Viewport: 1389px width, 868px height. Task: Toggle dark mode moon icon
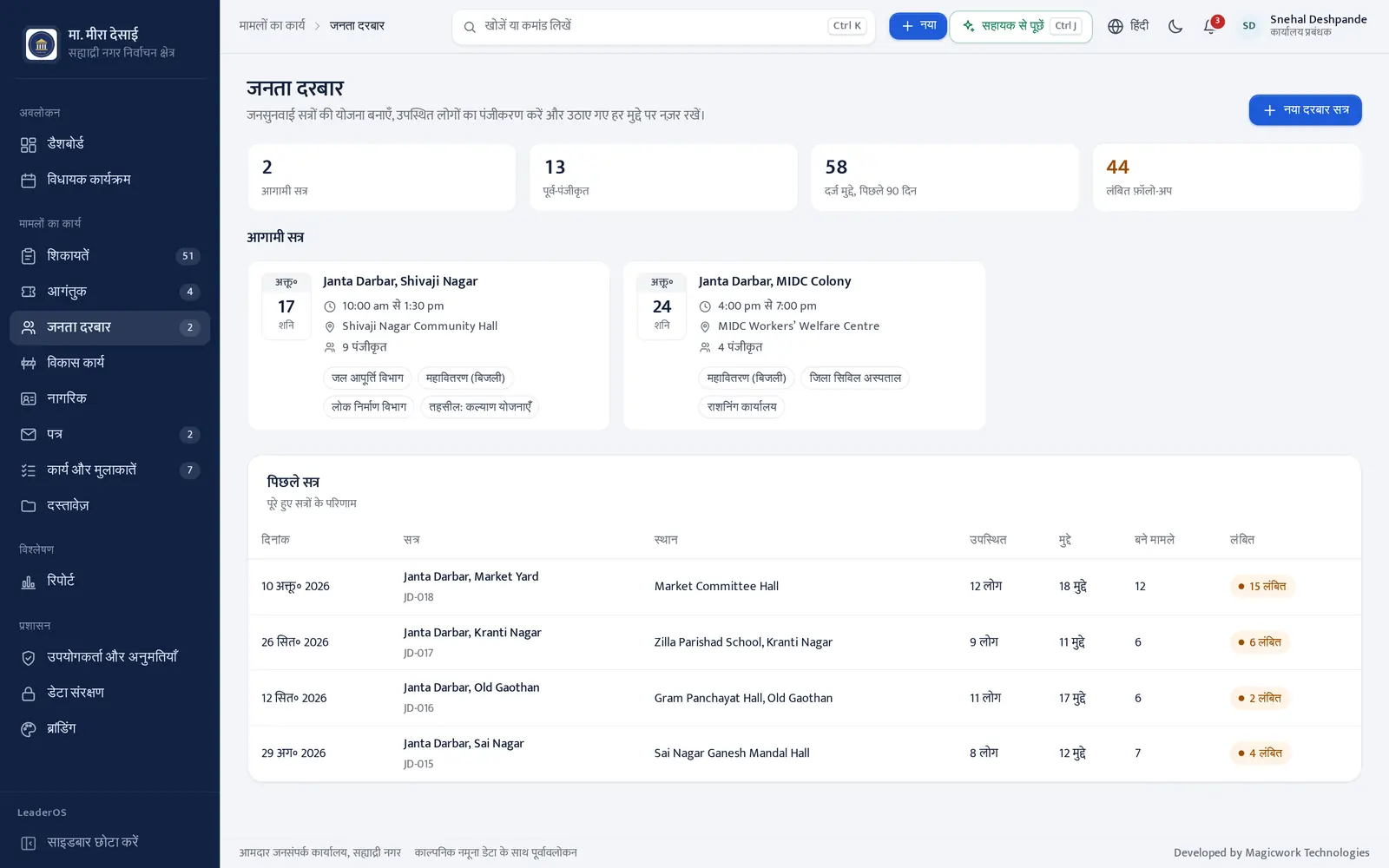1175,26
